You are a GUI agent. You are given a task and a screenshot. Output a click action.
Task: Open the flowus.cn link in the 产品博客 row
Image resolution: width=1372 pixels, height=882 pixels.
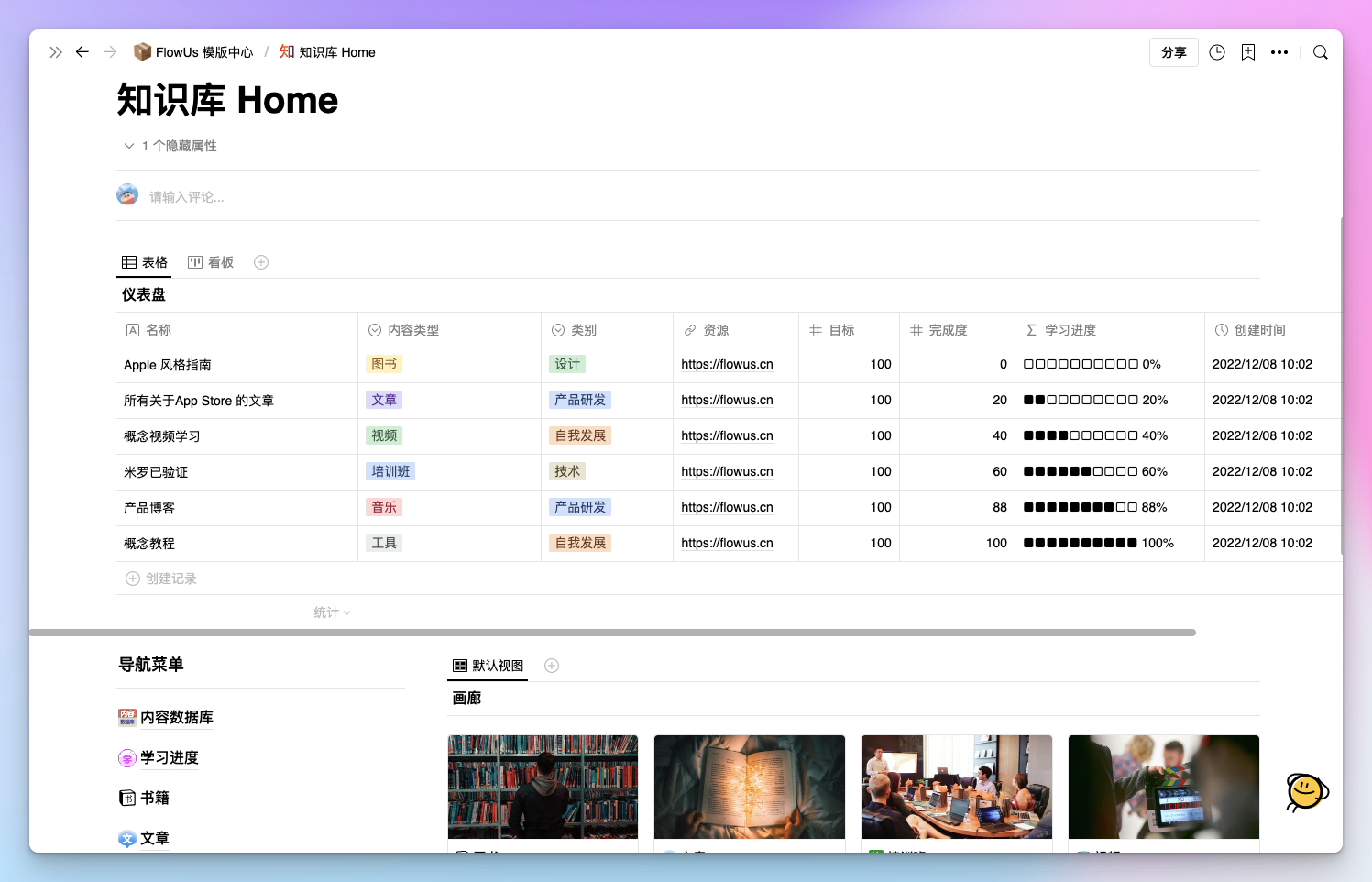(x=727, y=507)
